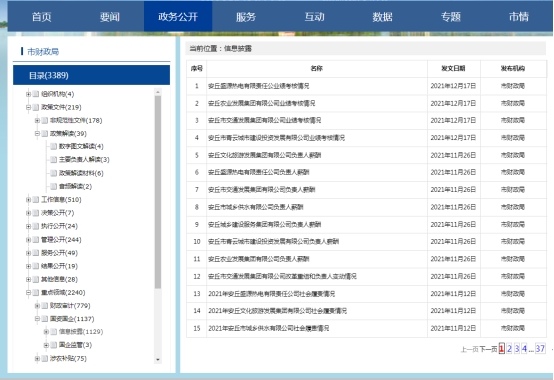The image size is (554, 380).
Task: Click the page icon beside 数字图文解读(4)
Action: coord(53,146)
